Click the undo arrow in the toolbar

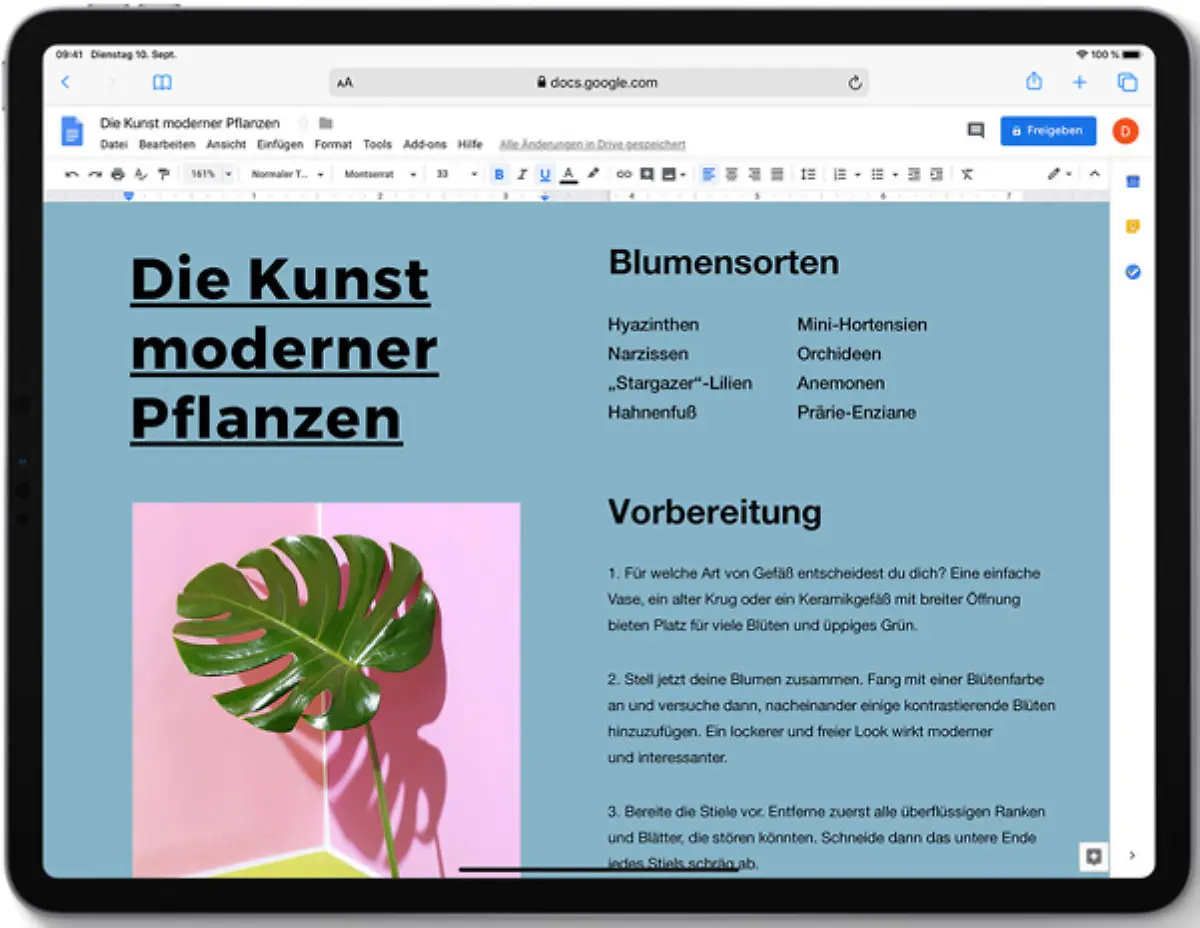coord(71,174)
